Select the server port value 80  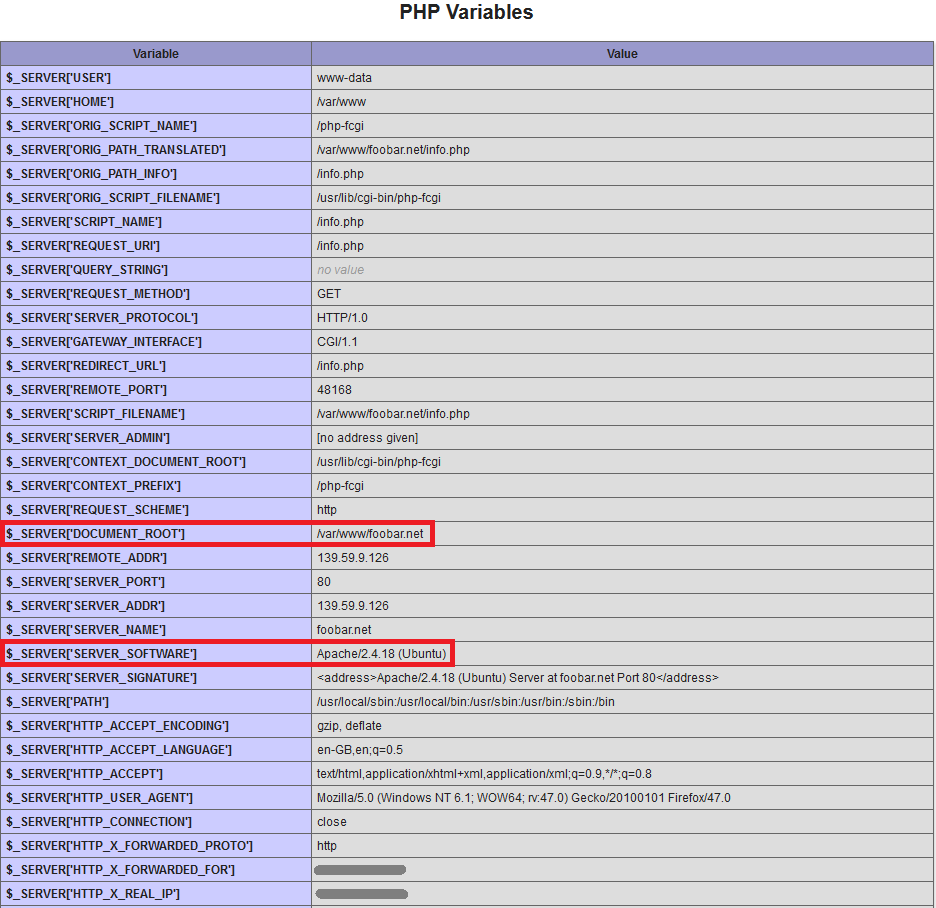click(324, 582)
